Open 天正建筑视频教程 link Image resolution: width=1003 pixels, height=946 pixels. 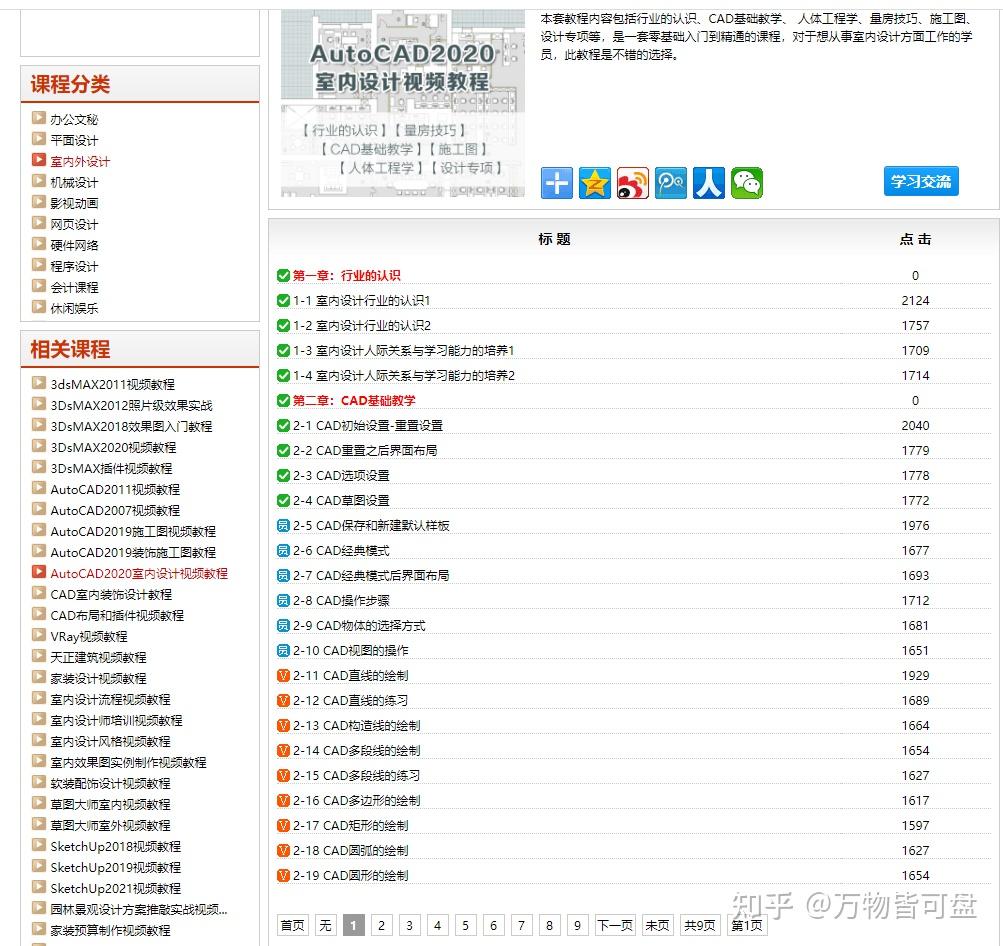point(99,658)
